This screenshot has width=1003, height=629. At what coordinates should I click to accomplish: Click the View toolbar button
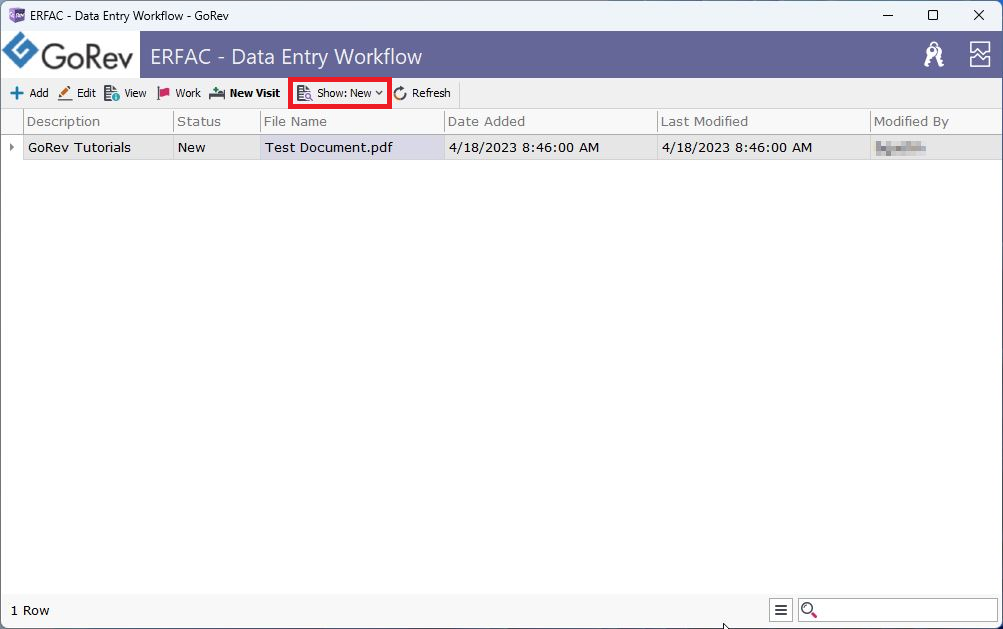(125, 93)
